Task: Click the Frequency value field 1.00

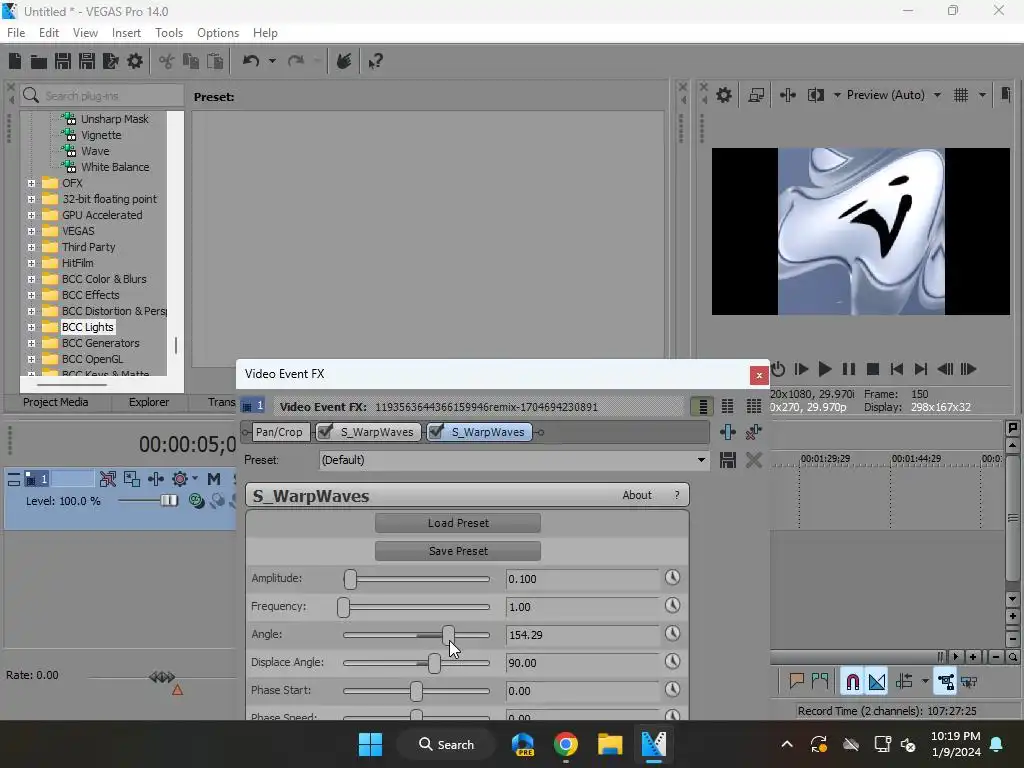Action: pyautogui.click(x=583, y=607)
